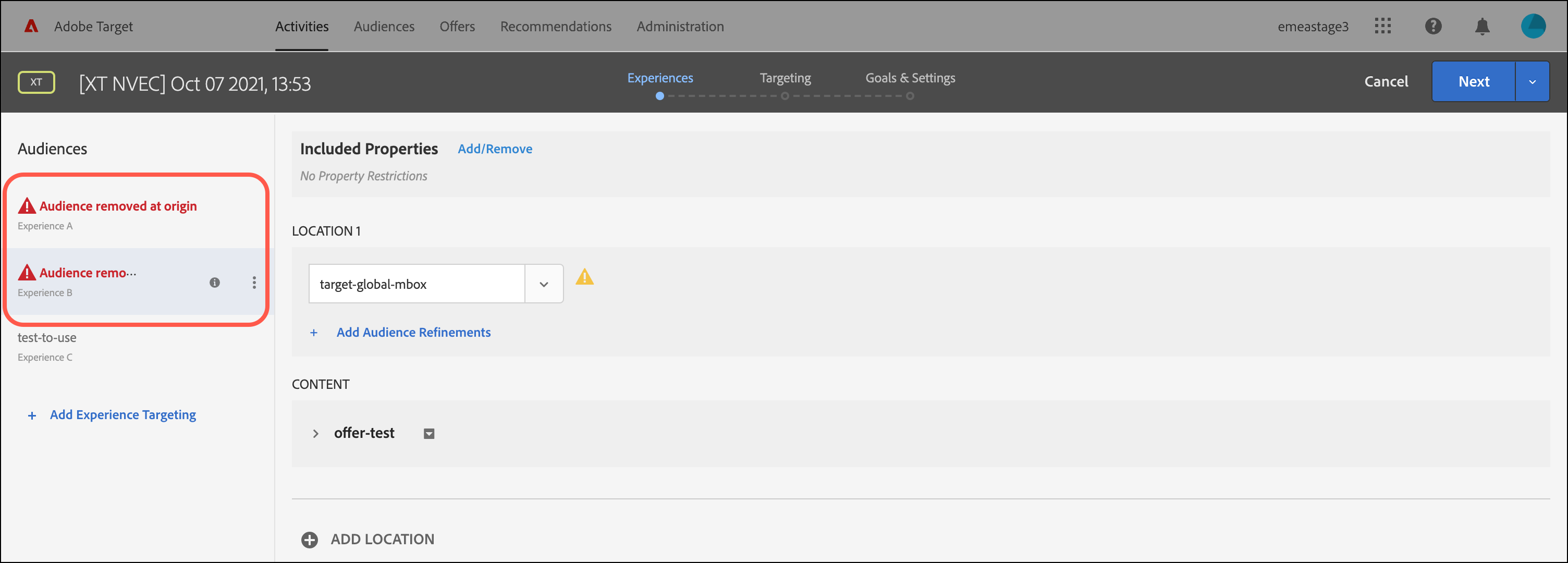This screenshot has height=563, width=1568.
Task: Click the Targeting step progress dot
Action: click(x=785, y=96)
